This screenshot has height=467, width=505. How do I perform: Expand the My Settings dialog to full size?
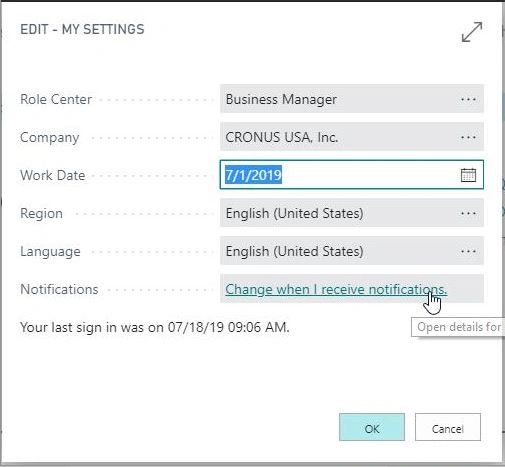tap(472, 32)
